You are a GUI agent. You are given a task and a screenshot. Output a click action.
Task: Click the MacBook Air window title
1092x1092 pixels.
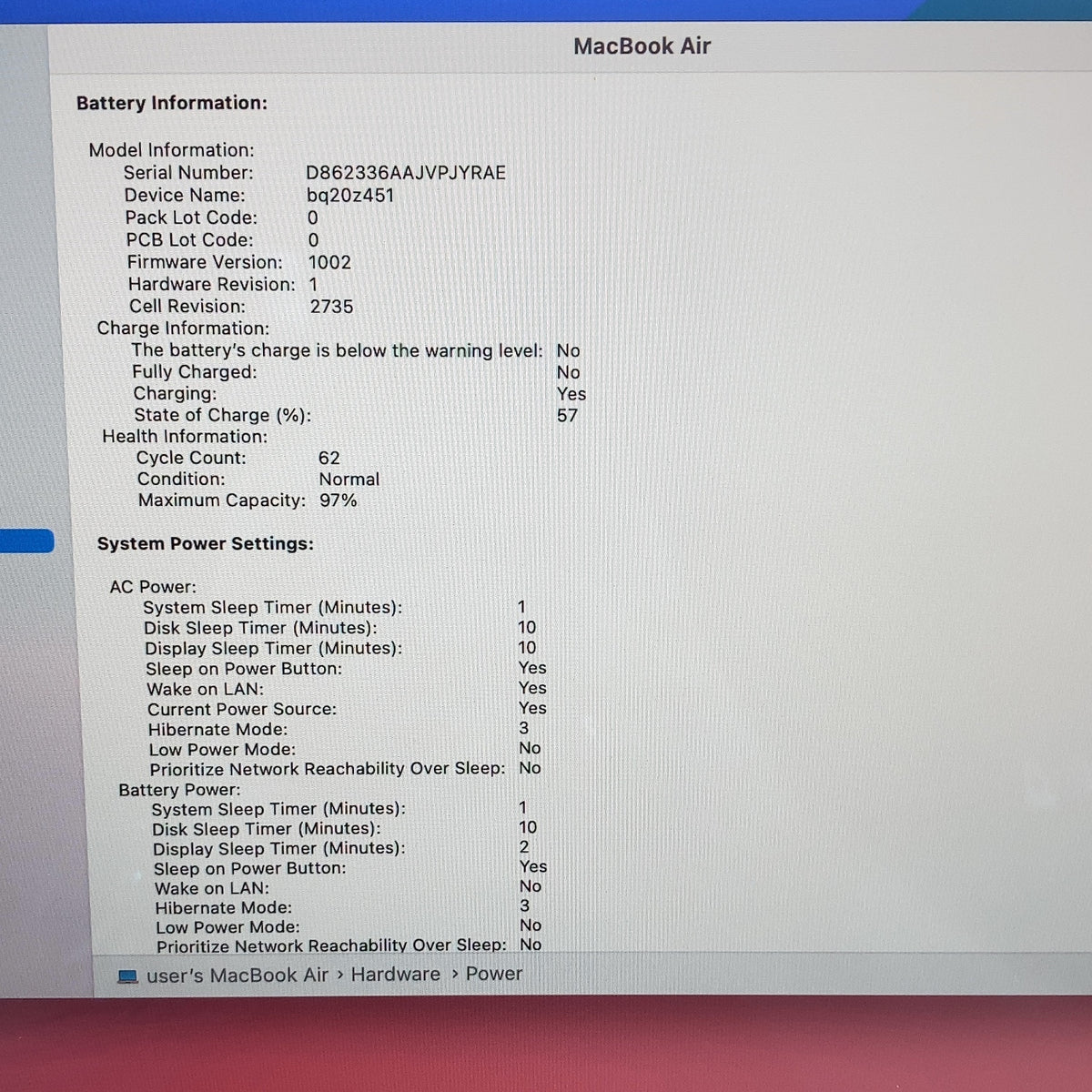point(642,46)
